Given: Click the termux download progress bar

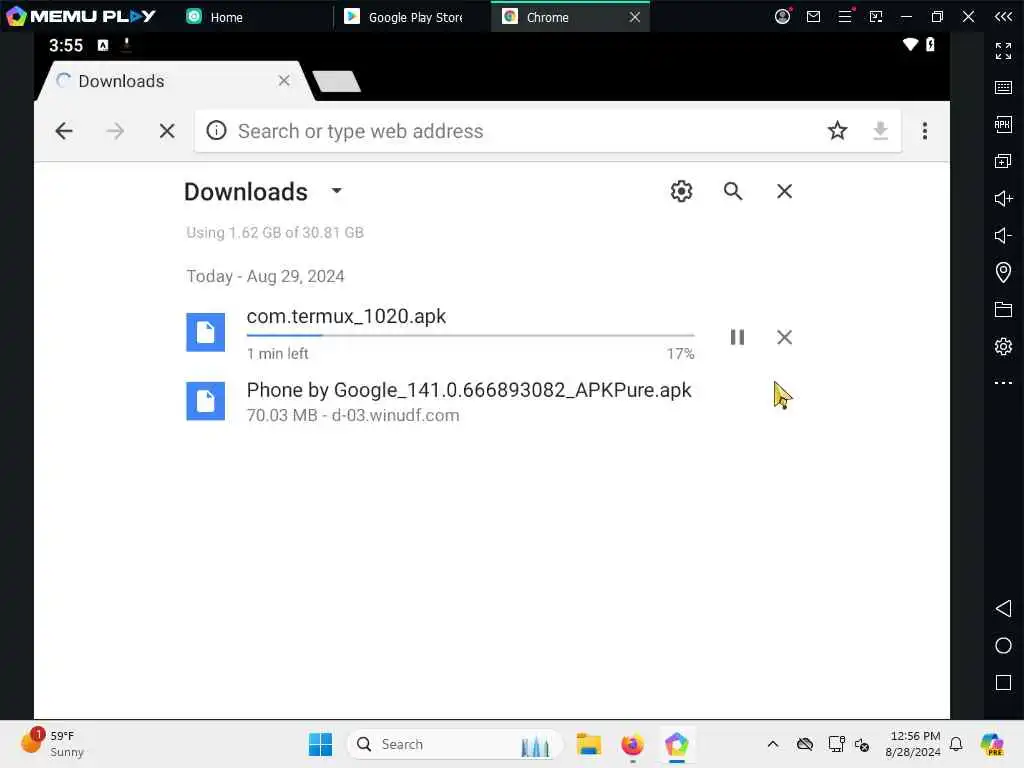Looking at the screenshot, I should tap(470, 335).
